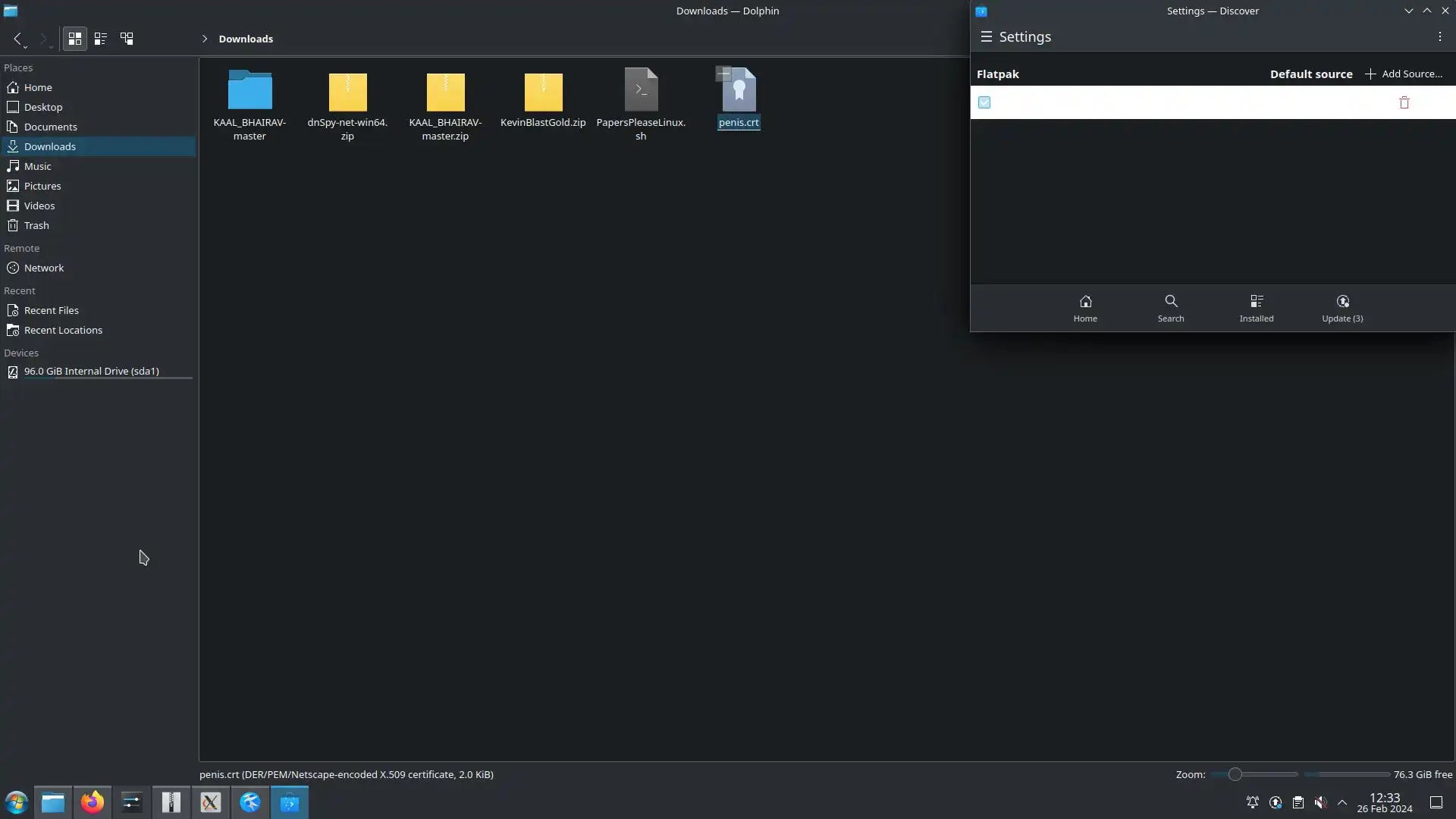Expand hidden system tray icons arrow
This screenshot has width=1456, height=819.
1342,802
